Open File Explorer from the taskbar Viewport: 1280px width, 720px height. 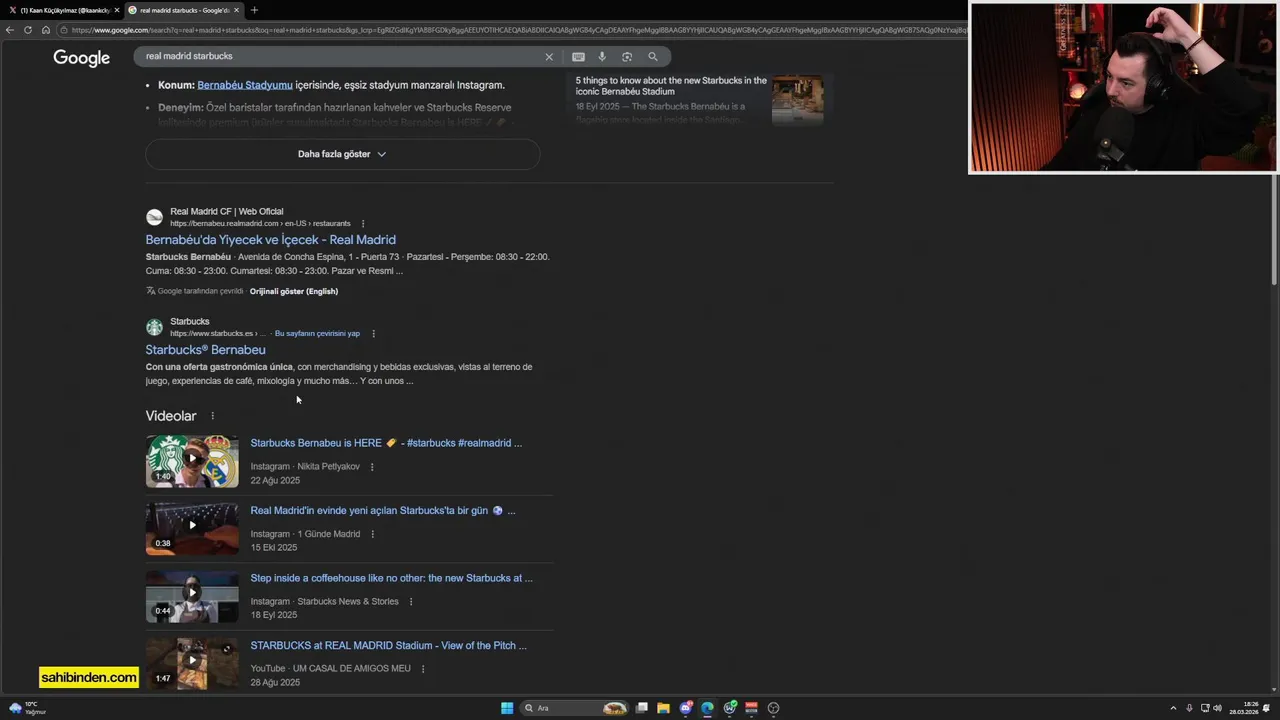pyautogui.click(x=663, y=708)
